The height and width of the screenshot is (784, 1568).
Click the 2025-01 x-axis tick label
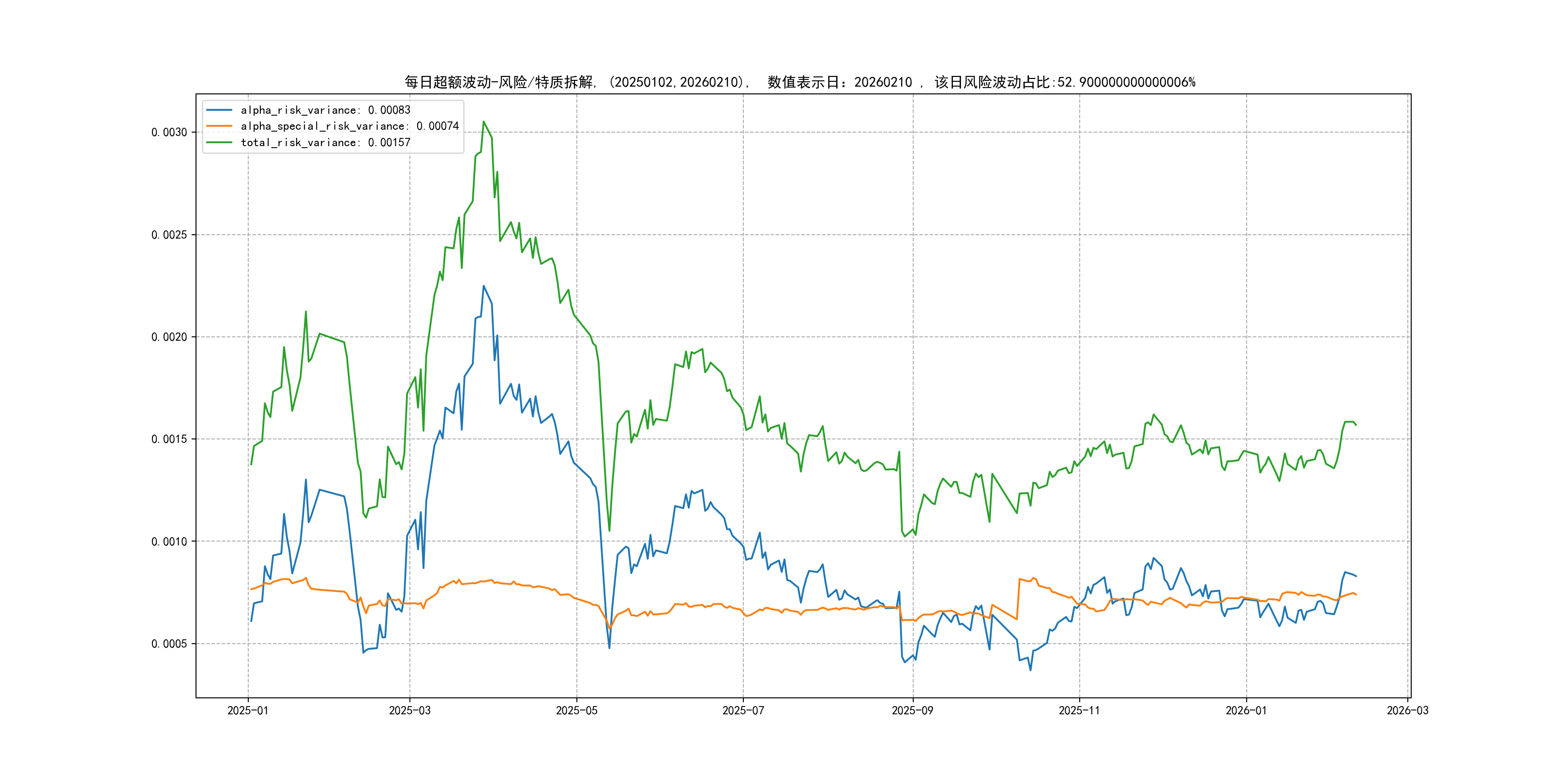(248, 710)
